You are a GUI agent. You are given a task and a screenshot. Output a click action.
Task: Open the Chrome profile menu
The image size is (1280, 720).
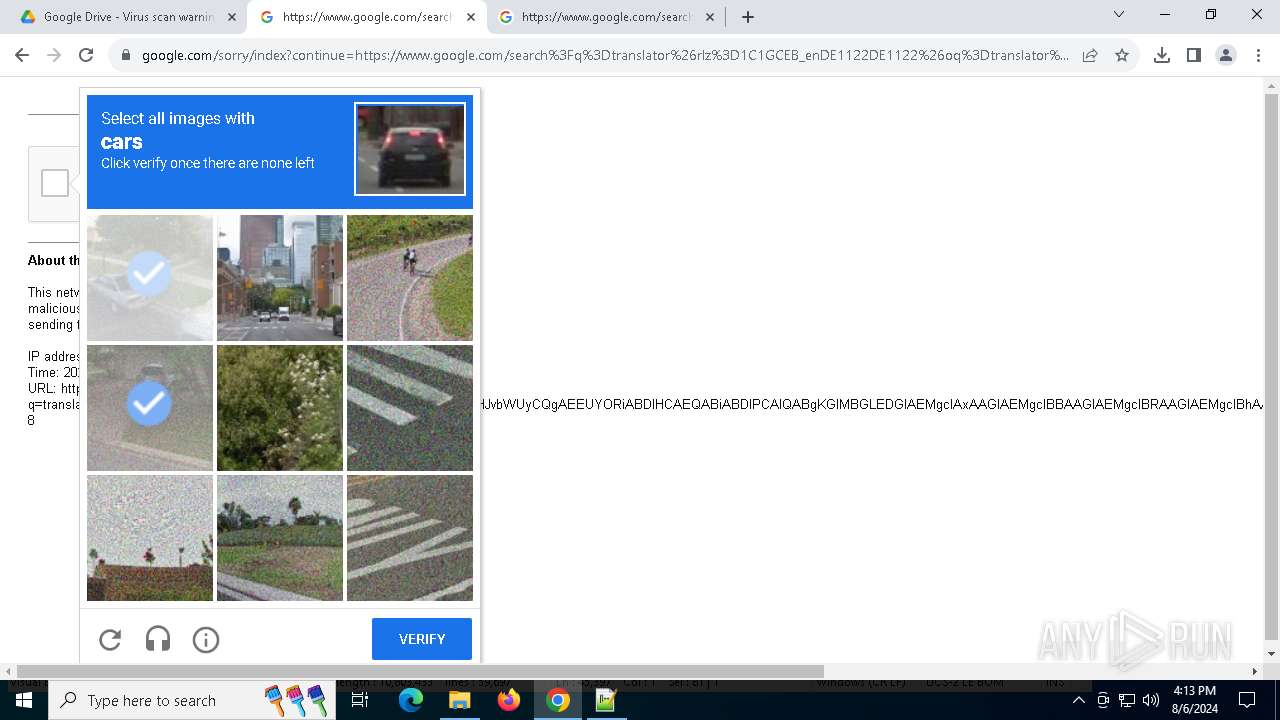[1226, 55]
